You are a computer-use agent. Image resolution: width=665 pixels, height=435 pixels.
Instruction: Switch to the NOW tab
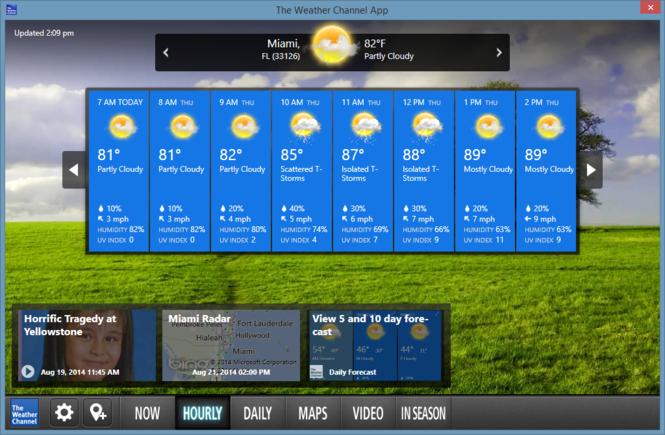point(147,413)
